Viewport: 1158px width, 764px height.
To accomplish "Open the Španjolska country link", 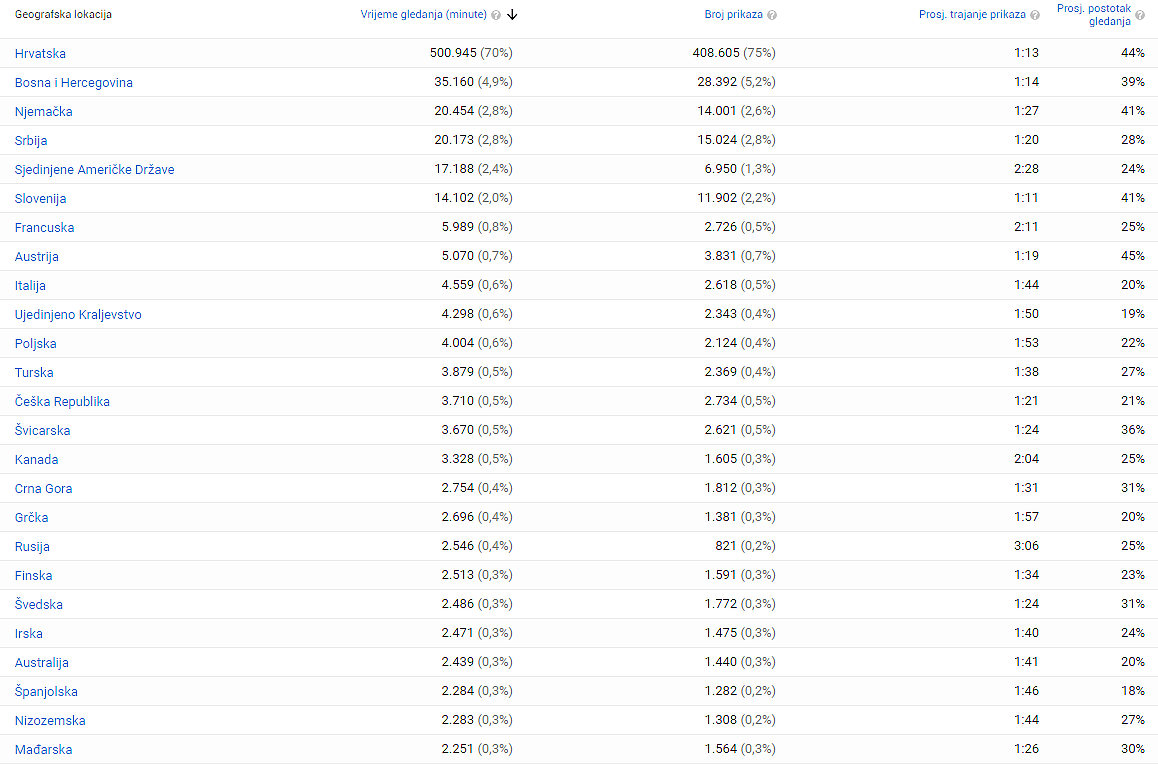I will pos(46,692).
